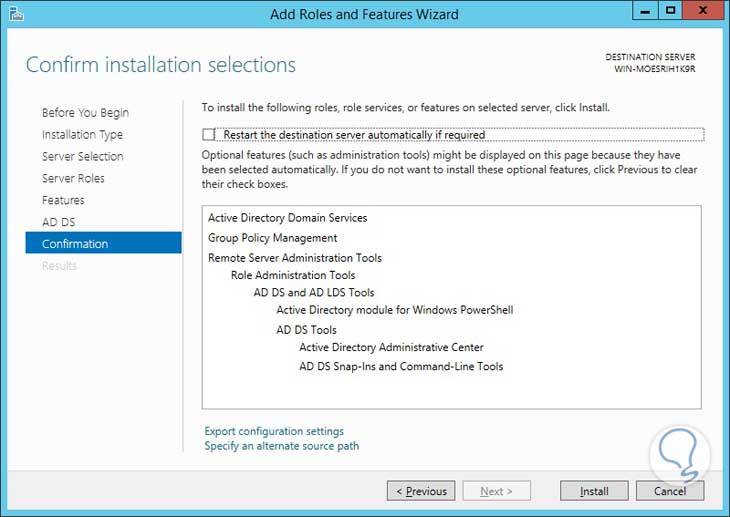Open the Features step
The image size is (730, 517).
point(63,201)
